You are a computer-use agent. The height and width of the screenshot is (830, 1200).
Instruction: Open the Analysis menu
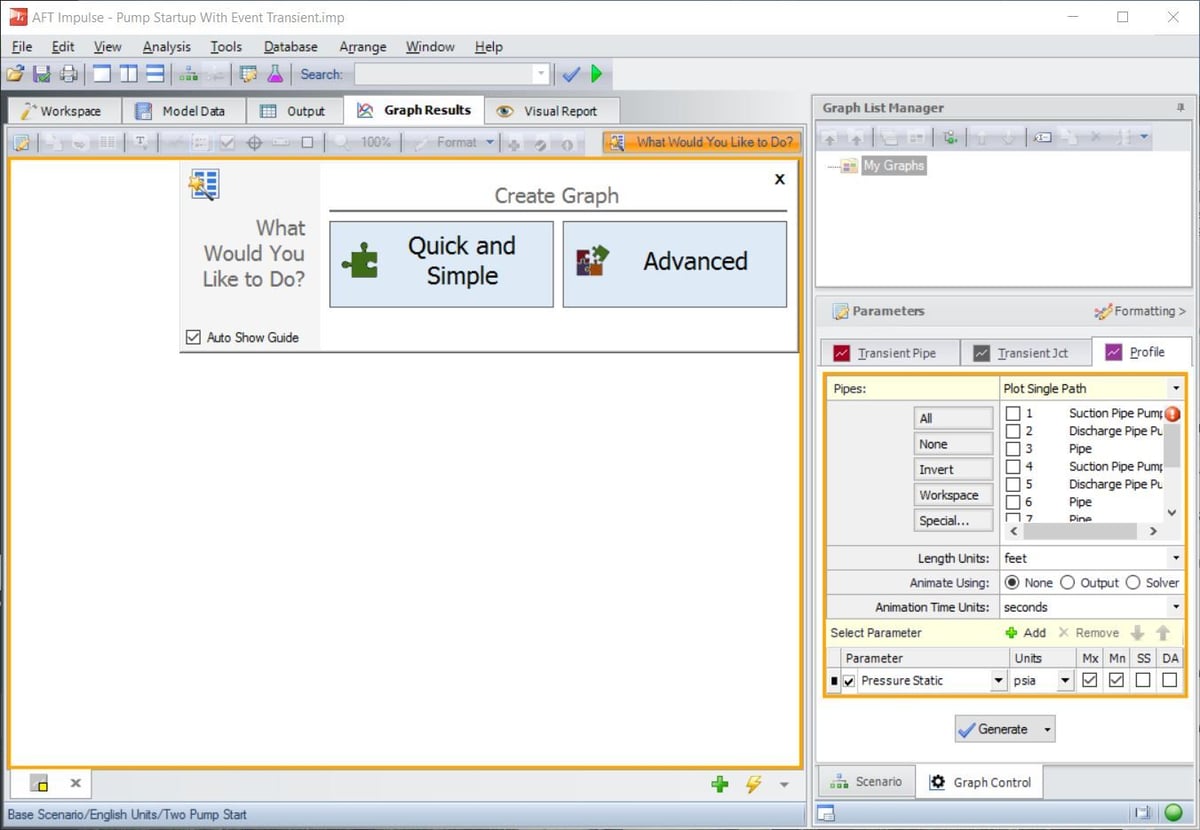coord(166,47)
